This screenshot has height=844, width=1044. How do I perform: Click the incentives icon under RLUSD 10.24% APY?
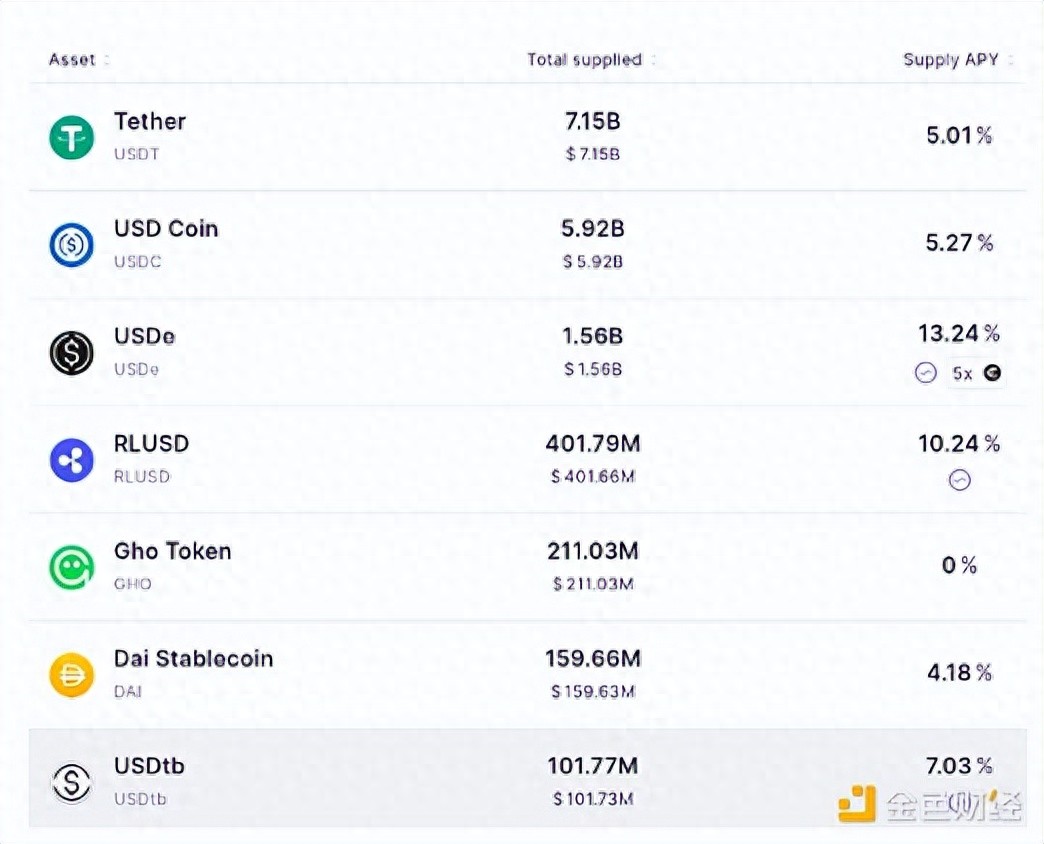pos(959,481)
